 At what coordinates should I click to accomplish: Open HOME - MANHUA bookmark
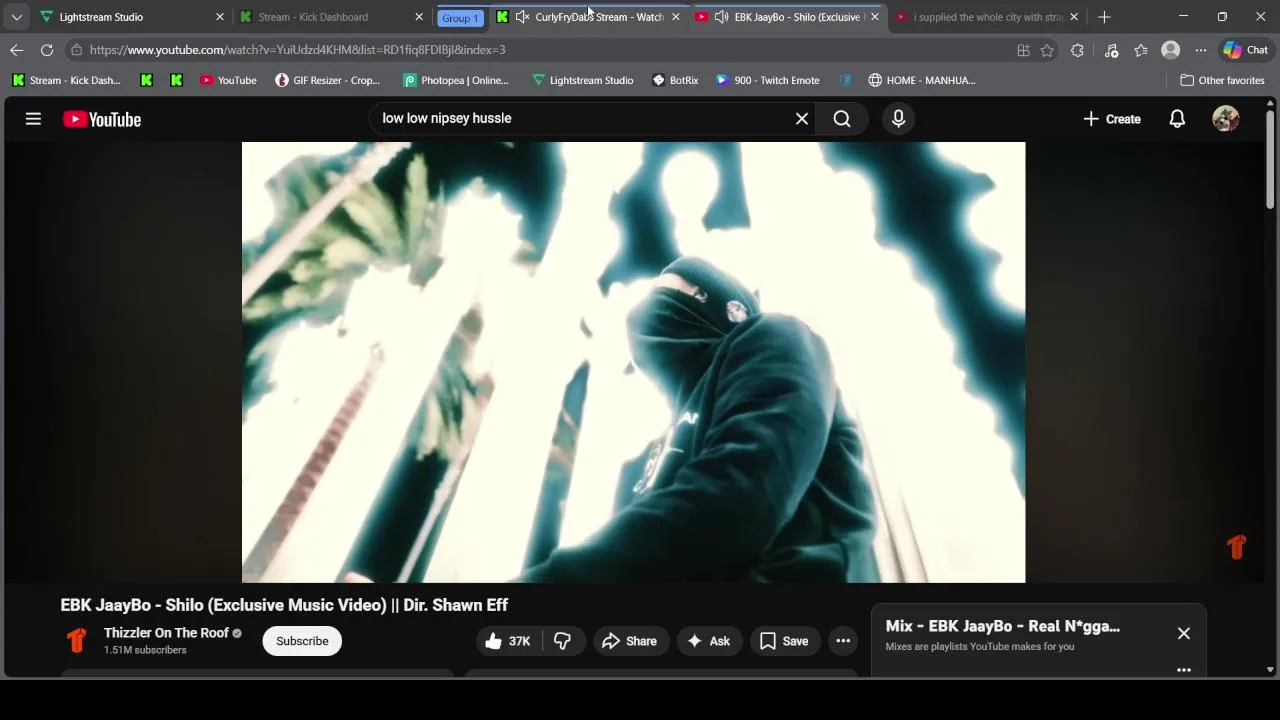(922, 80)
